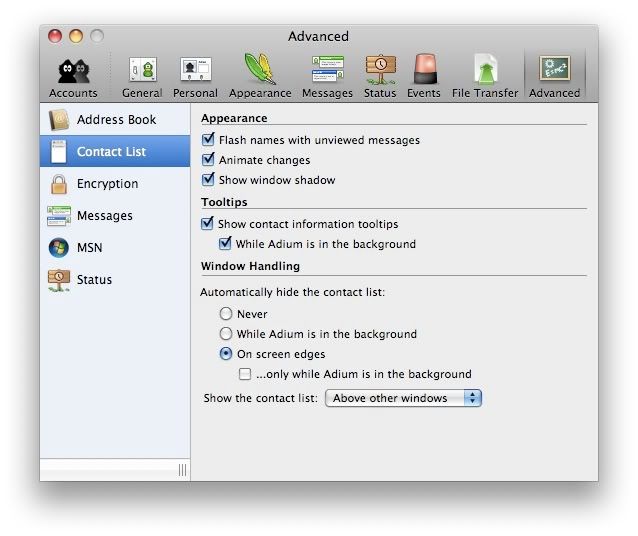This screenshot has width=638, height=536.
Task: Open Appearance preferences with feather icon
Action: point(260,75)
